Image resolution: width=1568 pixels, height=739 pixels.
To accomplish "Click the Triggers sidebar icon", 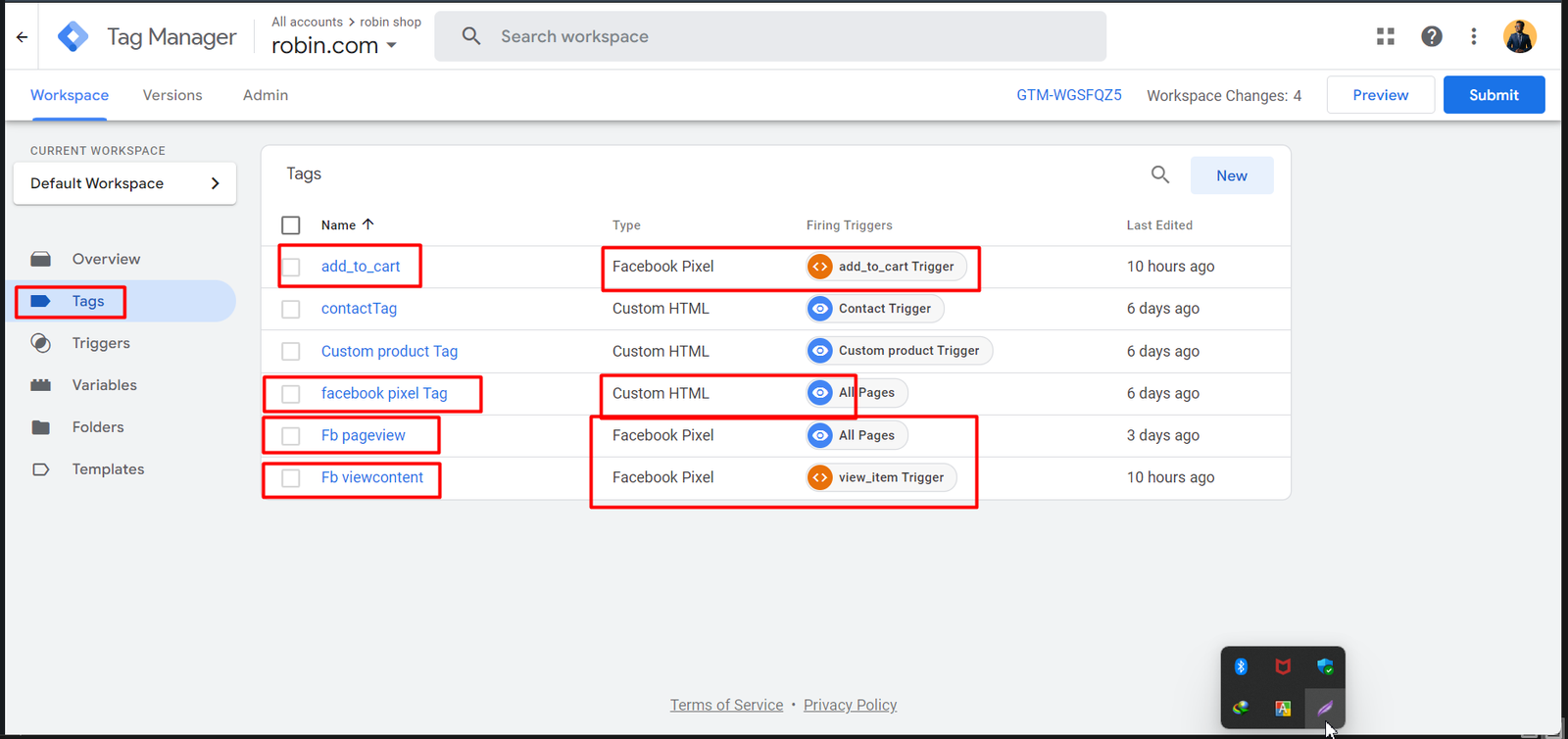I will [41, 343].
